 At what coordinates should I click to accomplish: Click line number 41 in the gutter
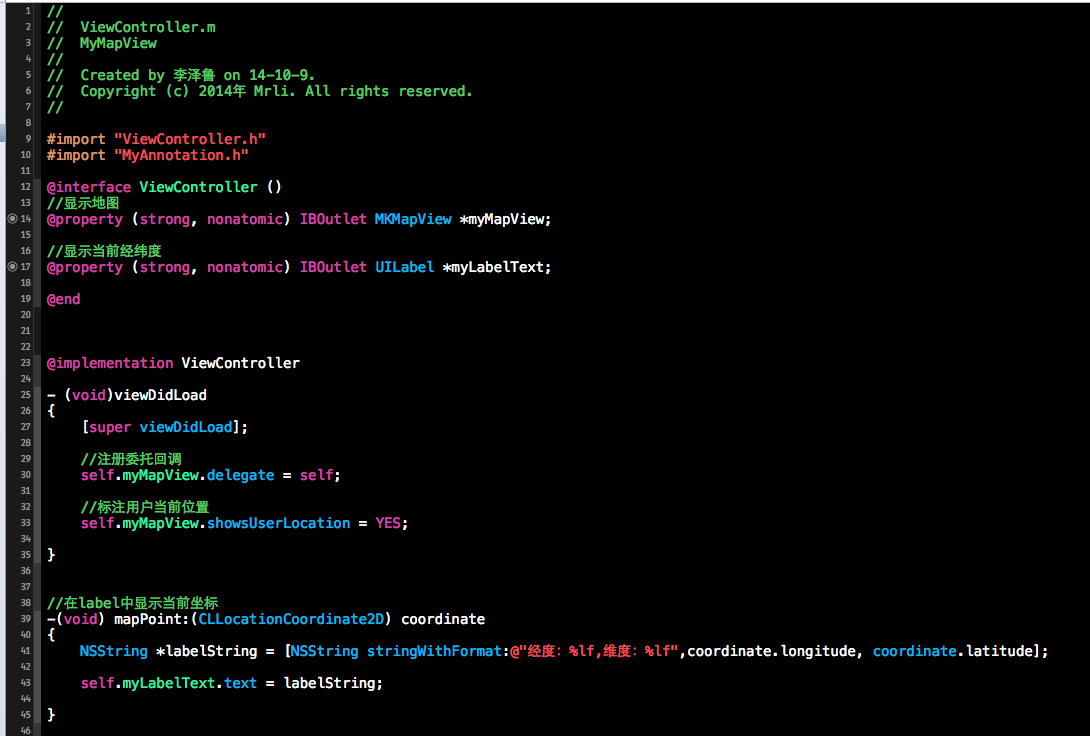pos(26,651)
